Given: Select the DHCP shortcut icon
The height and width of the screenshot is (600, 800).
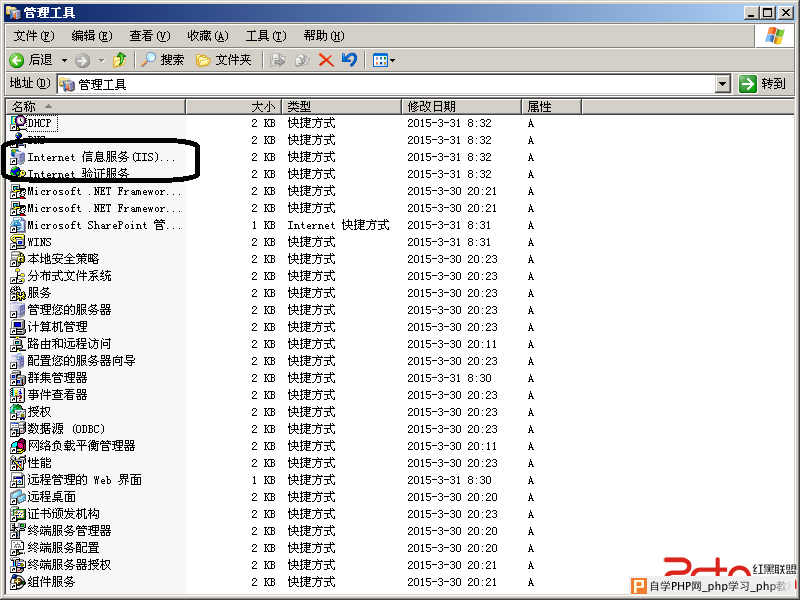Looking at the screenshot, I should click(x=18, y=122).
